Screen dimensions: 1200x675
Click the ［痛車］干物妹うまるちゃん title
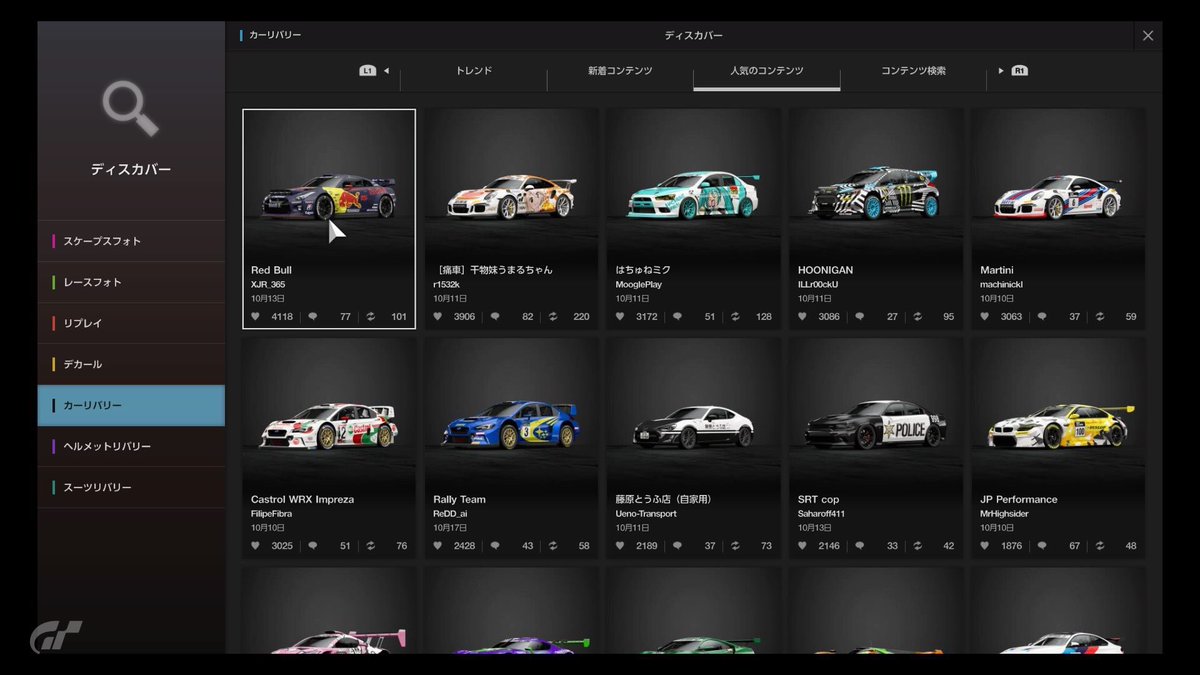493,270
